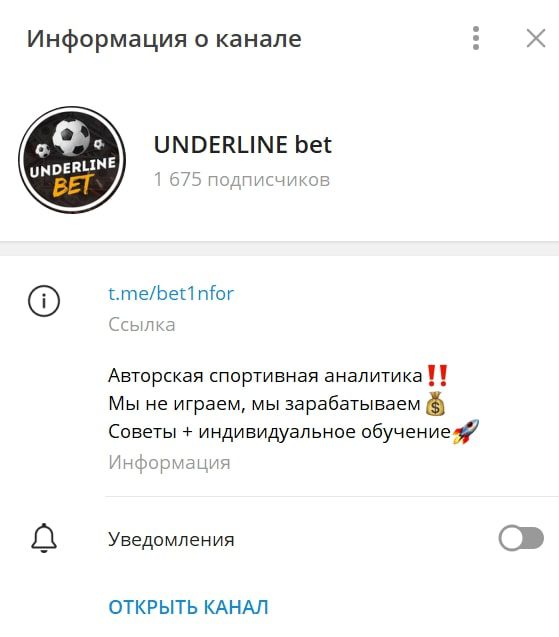Click the 1 675 подписчиков subscriber count
The height and width of the screenshot is (637, 559).
pos(242,179)
